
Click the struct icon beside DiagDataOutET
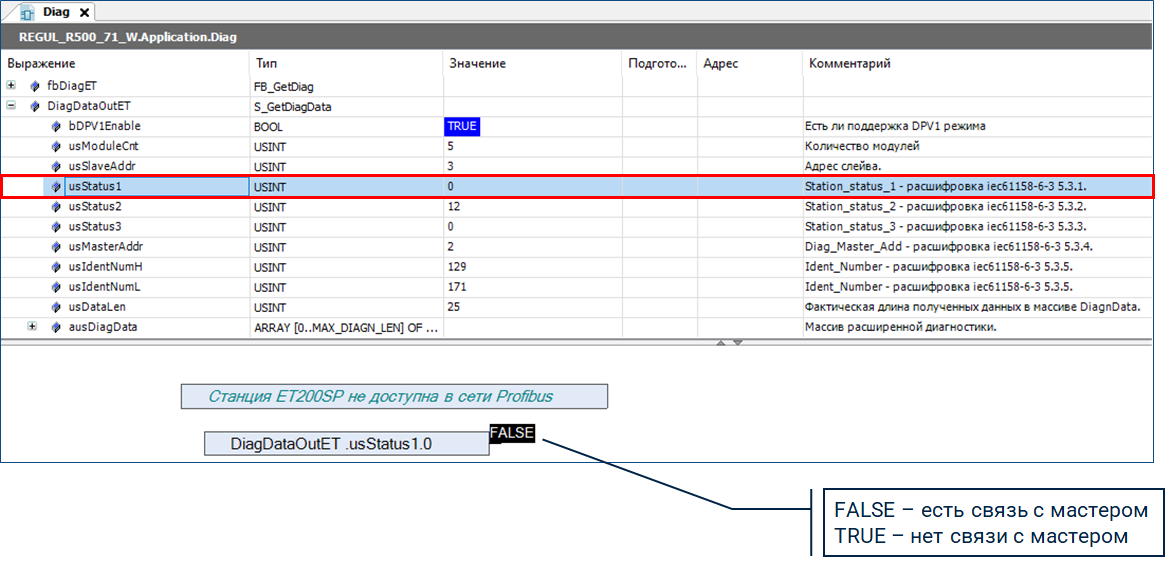pyautogui.click(x=35, y=106)
